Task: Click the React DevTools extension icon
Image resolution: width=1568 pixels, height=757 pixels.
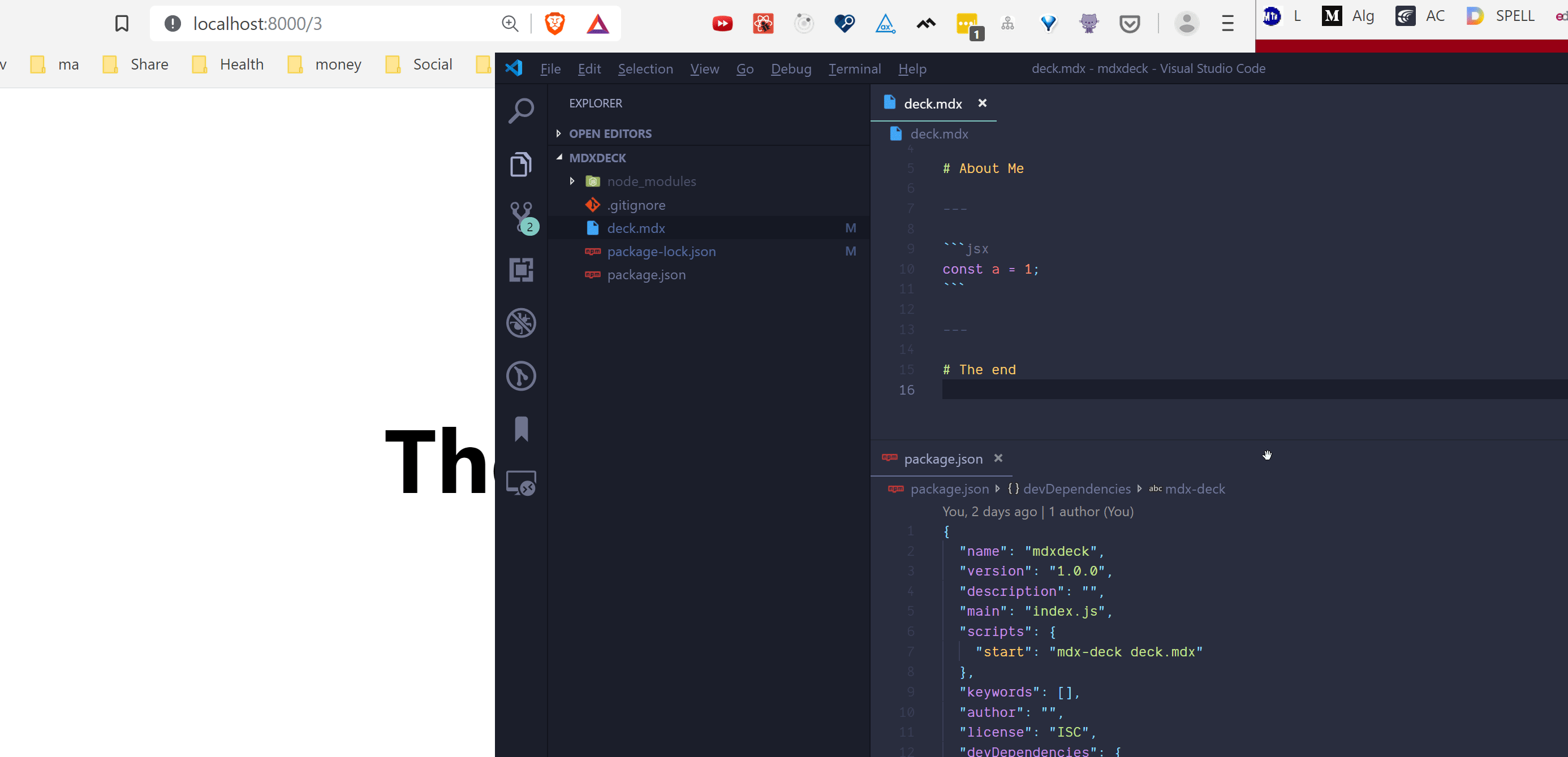Action: coord(763,24)
